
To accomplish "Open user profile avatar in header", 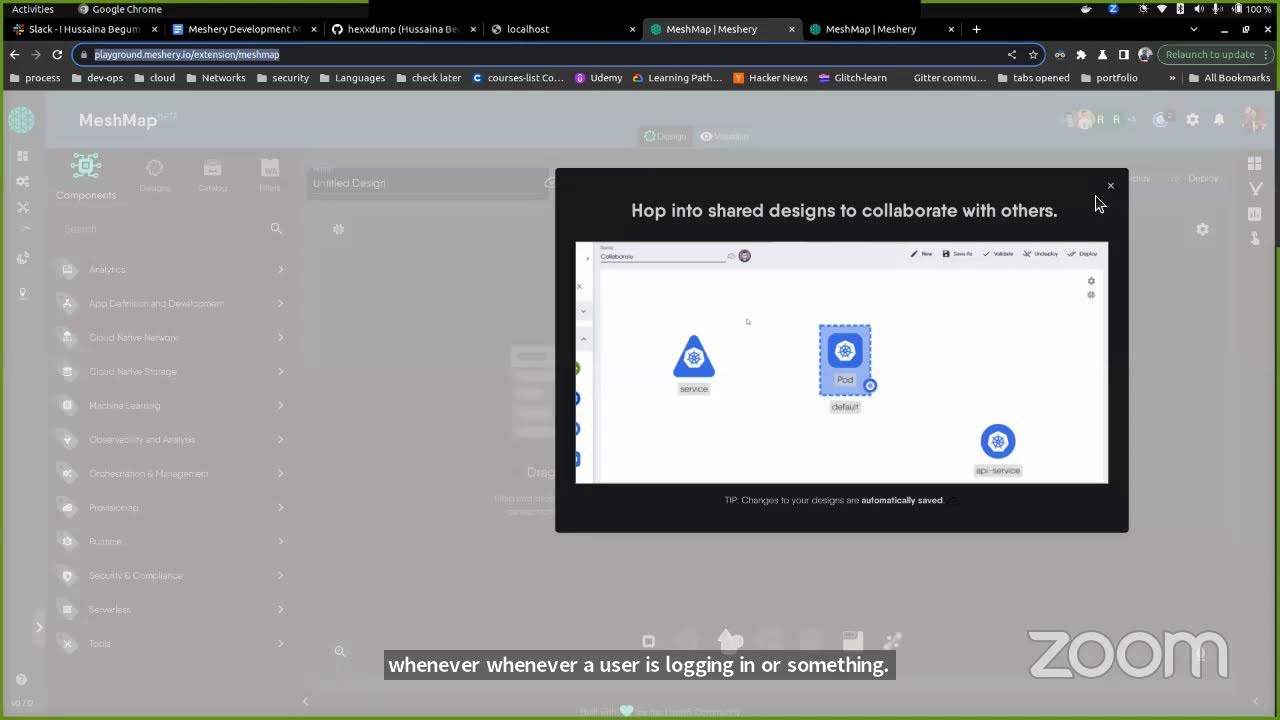I will coord(1253,119).
